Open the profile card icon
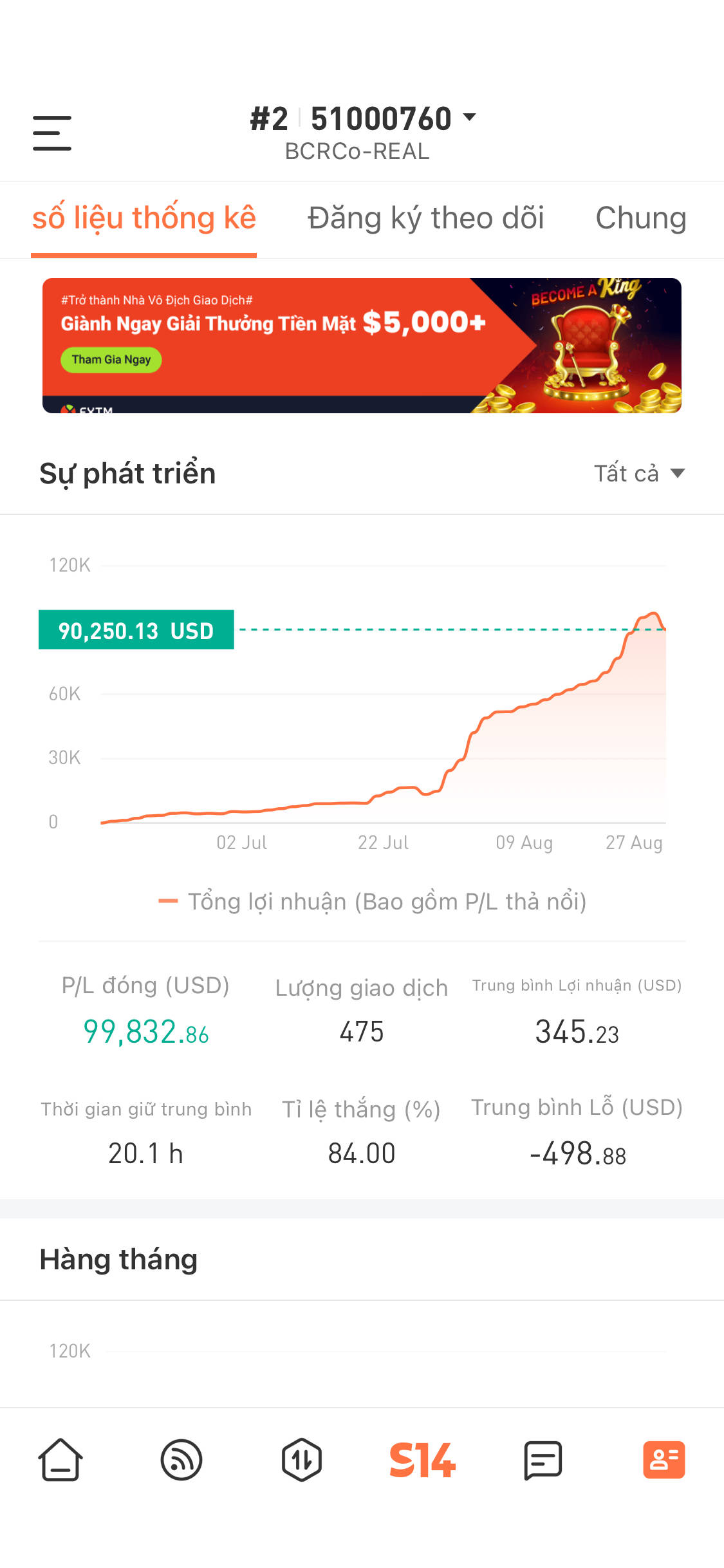724x1568 pixels. (664, 1459)
